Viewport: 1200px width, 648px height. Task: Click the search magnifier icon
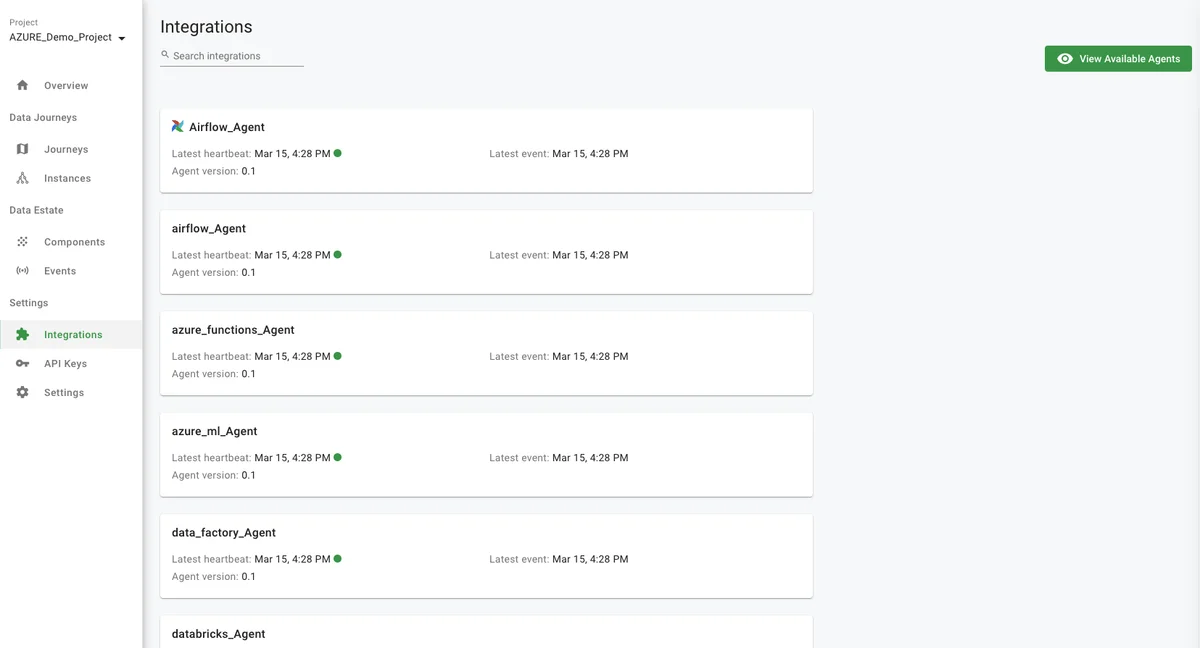(x=165, y=55)
